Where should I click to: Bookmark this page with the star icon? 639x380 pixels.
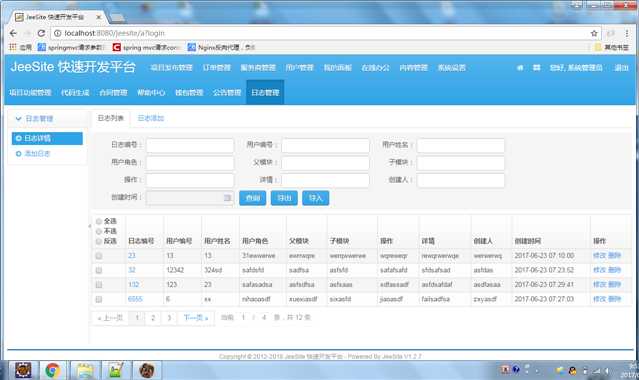click(594, 33)
